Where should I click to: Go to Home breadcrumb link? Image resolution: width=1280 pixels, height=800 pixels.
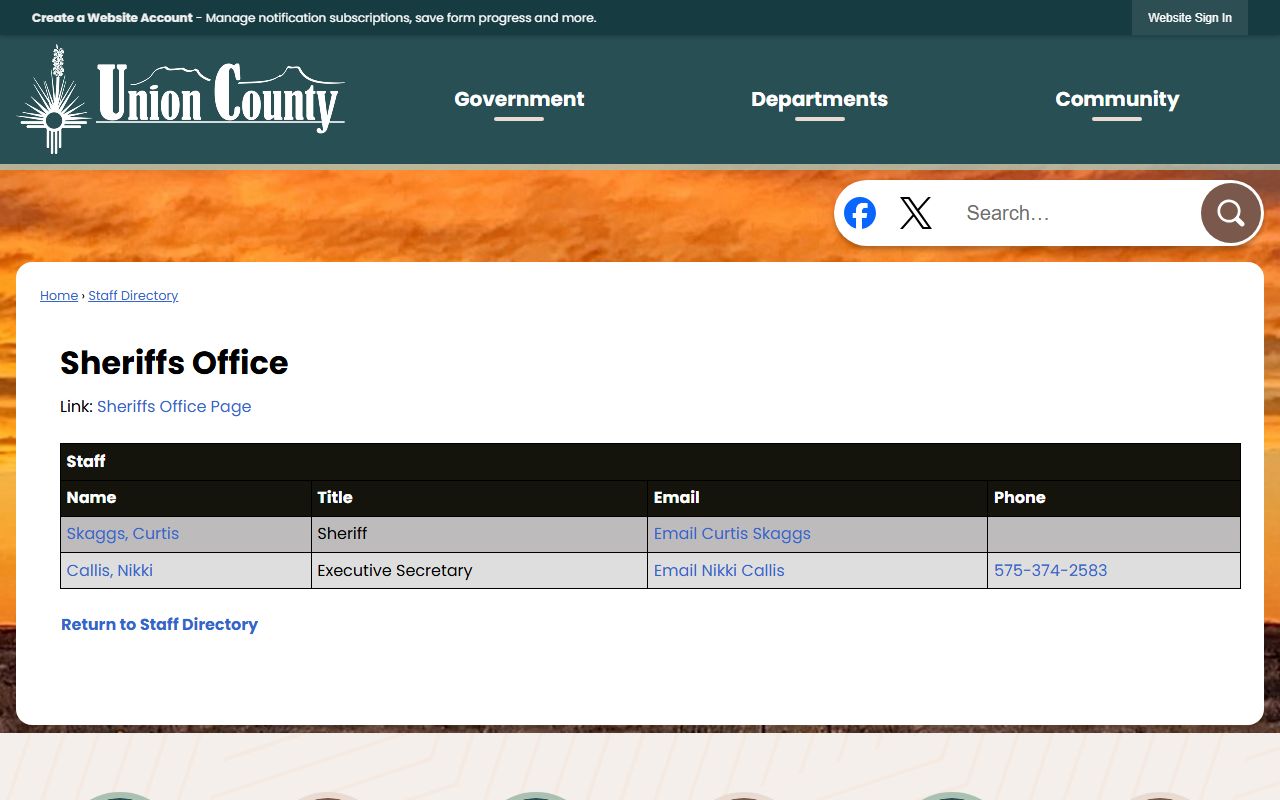tap(59, 296)
